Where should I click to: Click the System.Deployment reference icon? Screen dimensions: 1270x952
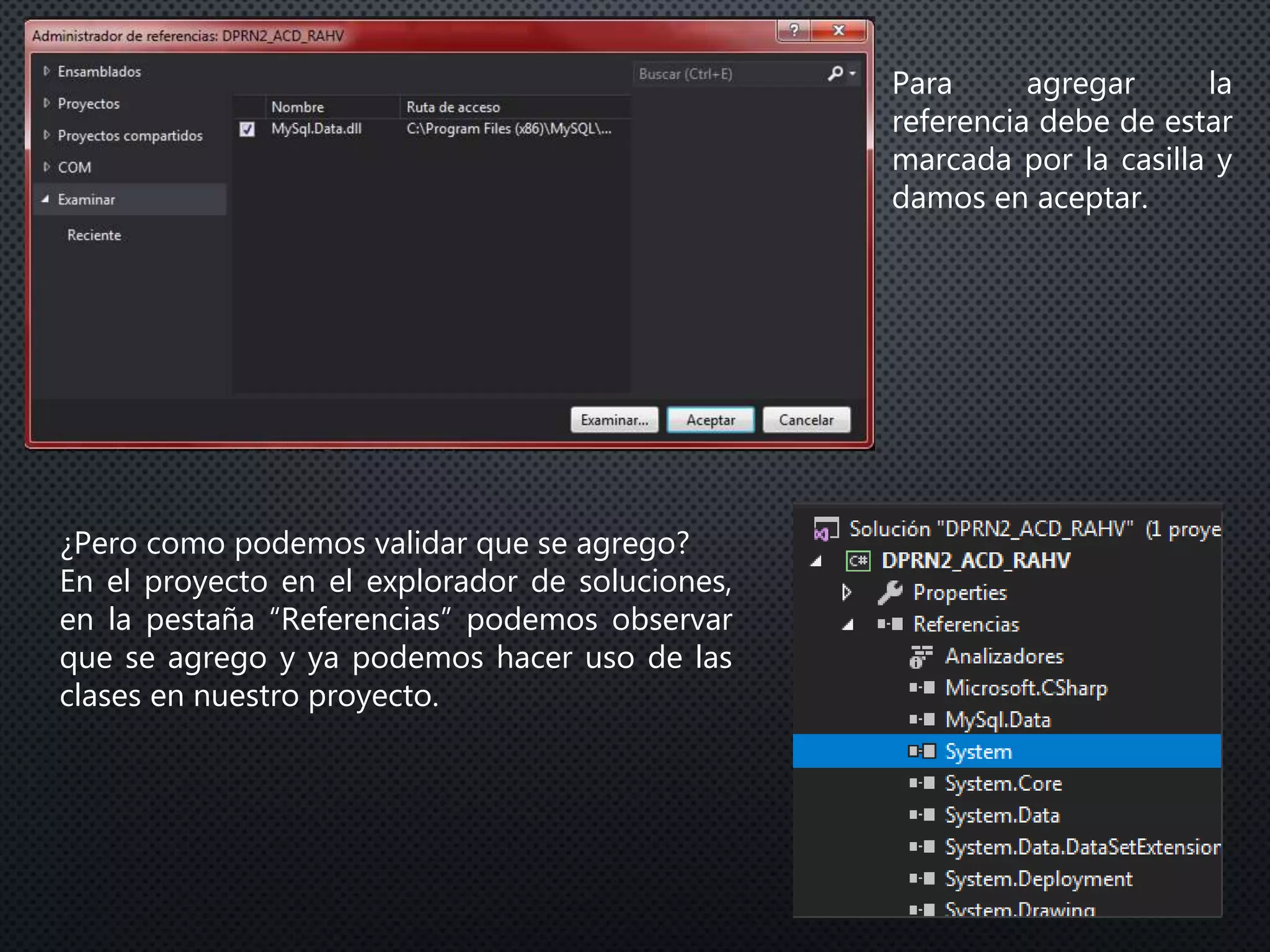[922, 879]
